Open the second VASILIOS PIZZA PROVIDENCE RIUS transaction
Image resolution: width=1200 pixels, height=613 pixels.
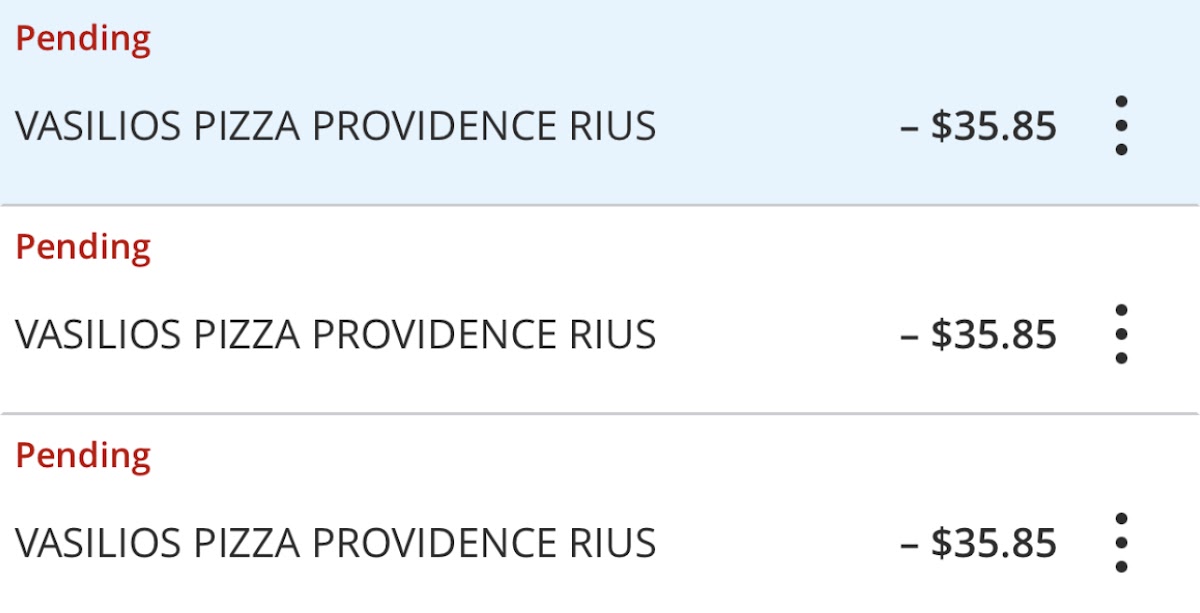[x=335, y=335]
